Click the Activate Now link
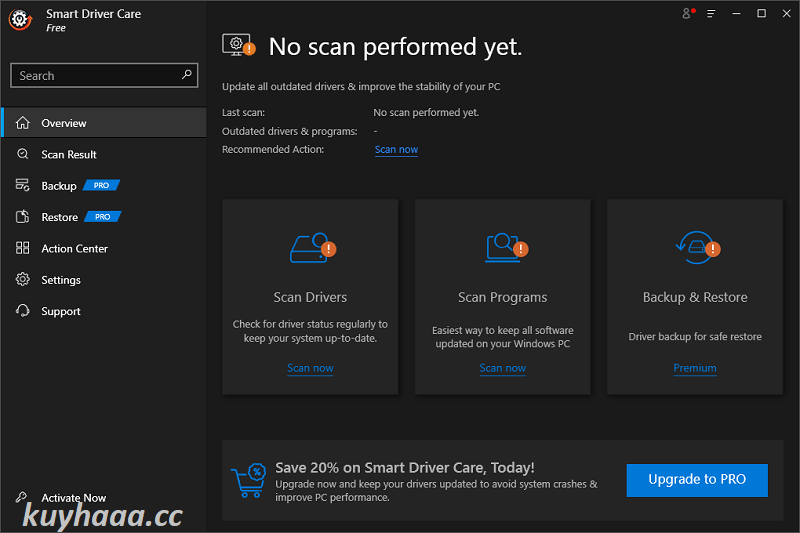 point(73,497)
